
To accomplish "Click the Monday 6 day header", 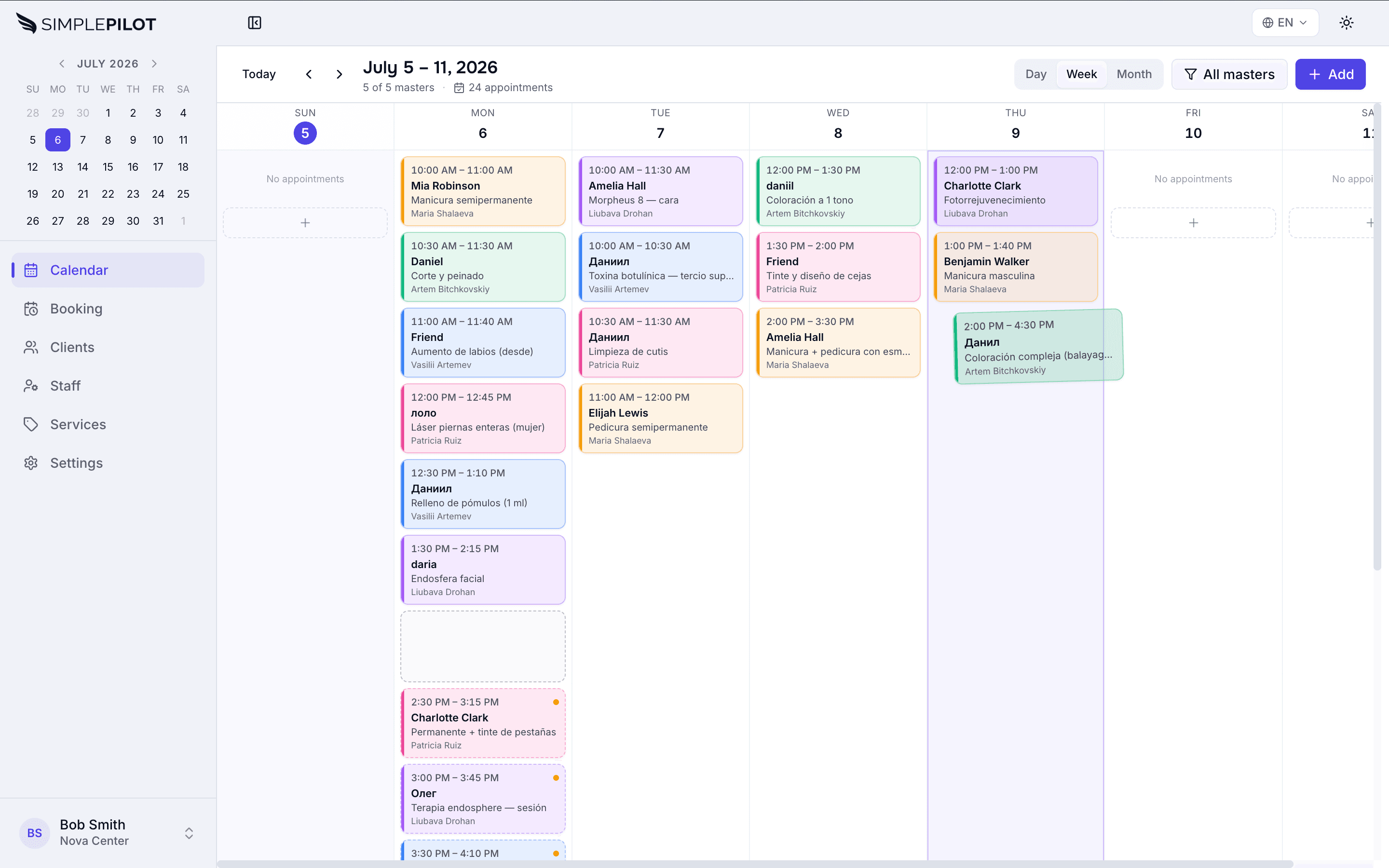I will click(483, 126).
